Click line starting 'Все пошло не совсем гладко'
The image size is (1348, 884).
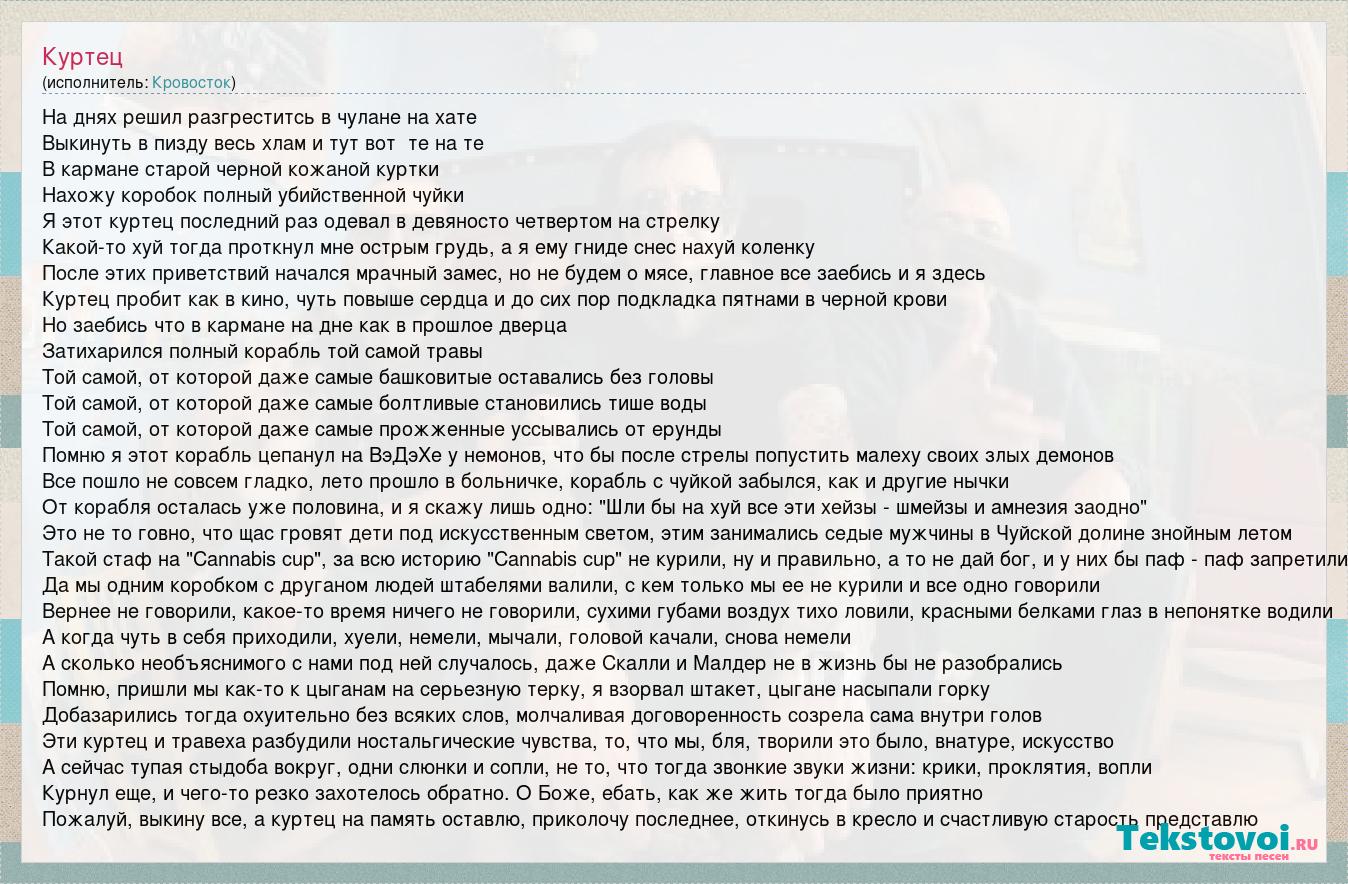click(x=525, y=481)
